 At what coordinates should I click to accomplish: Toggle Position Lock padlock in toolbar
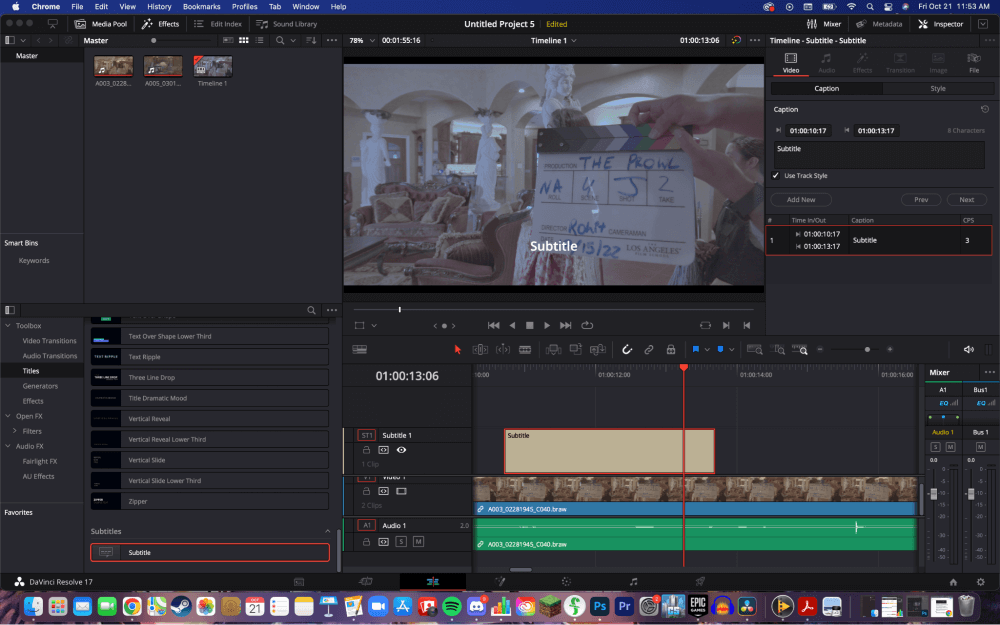(671, 349)
